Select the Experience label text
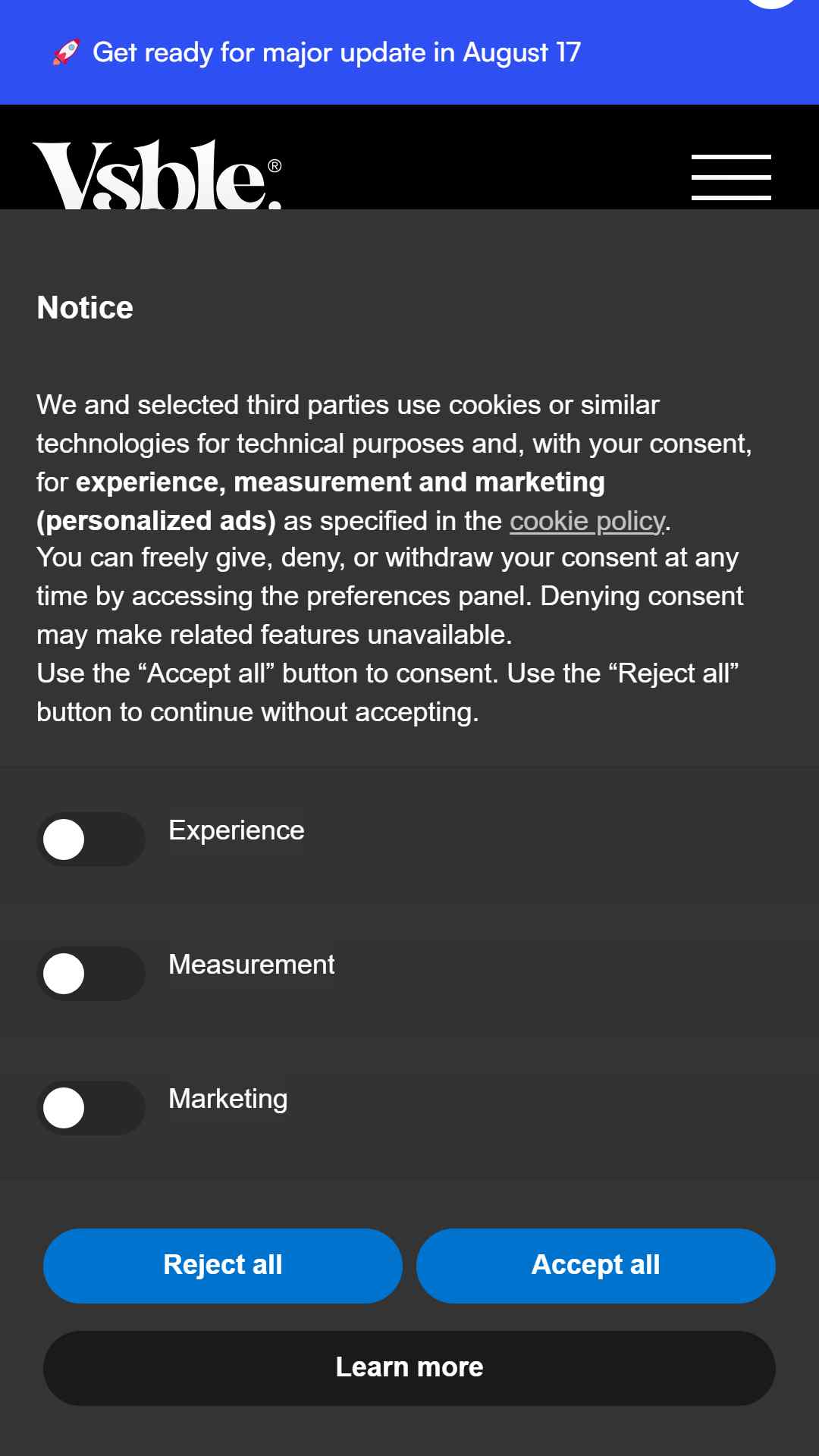This screenshot has height=1456, width=819. pos(237,830)
